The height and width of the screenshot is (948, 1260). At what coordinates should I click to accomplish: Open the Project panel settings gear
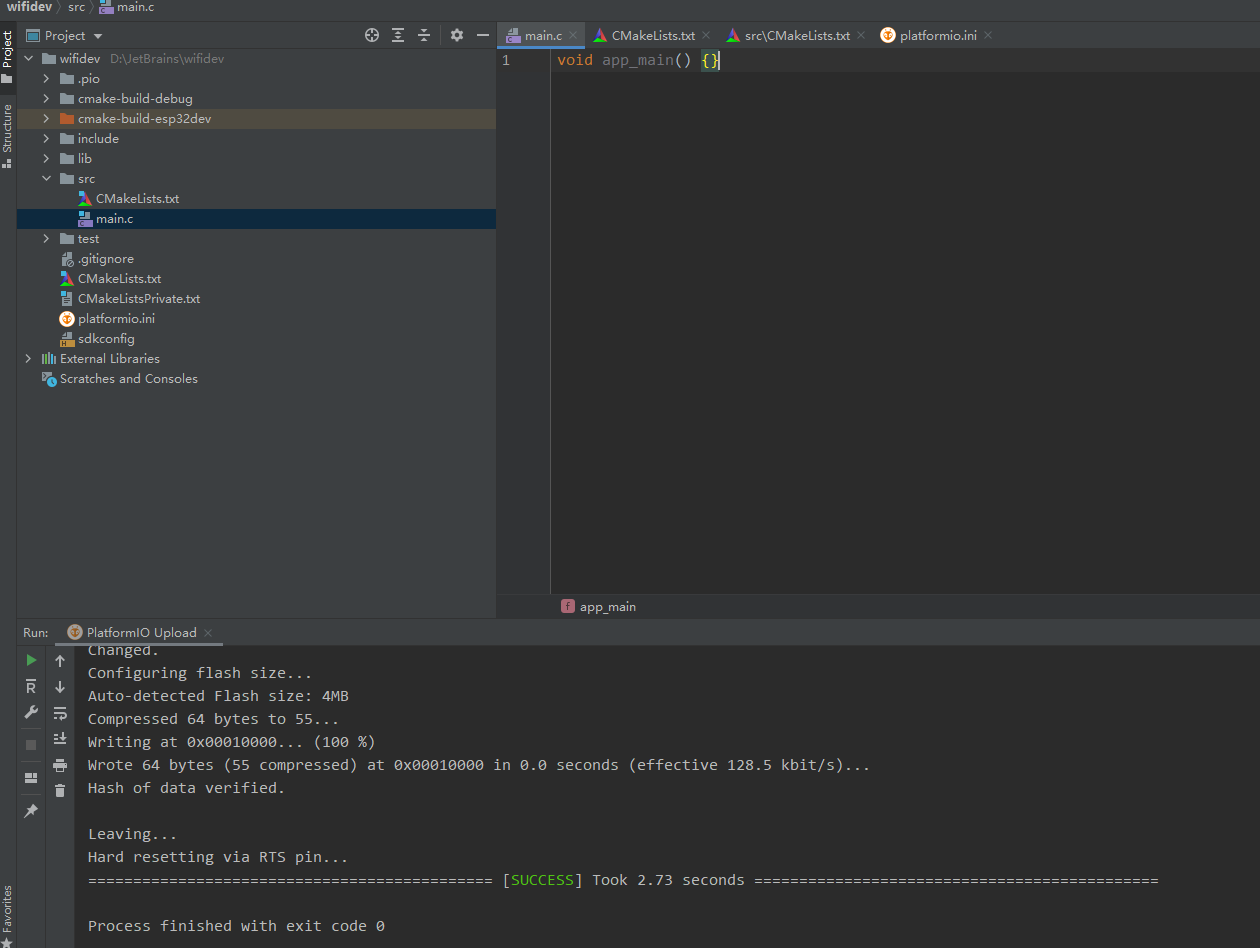[456, 35]
